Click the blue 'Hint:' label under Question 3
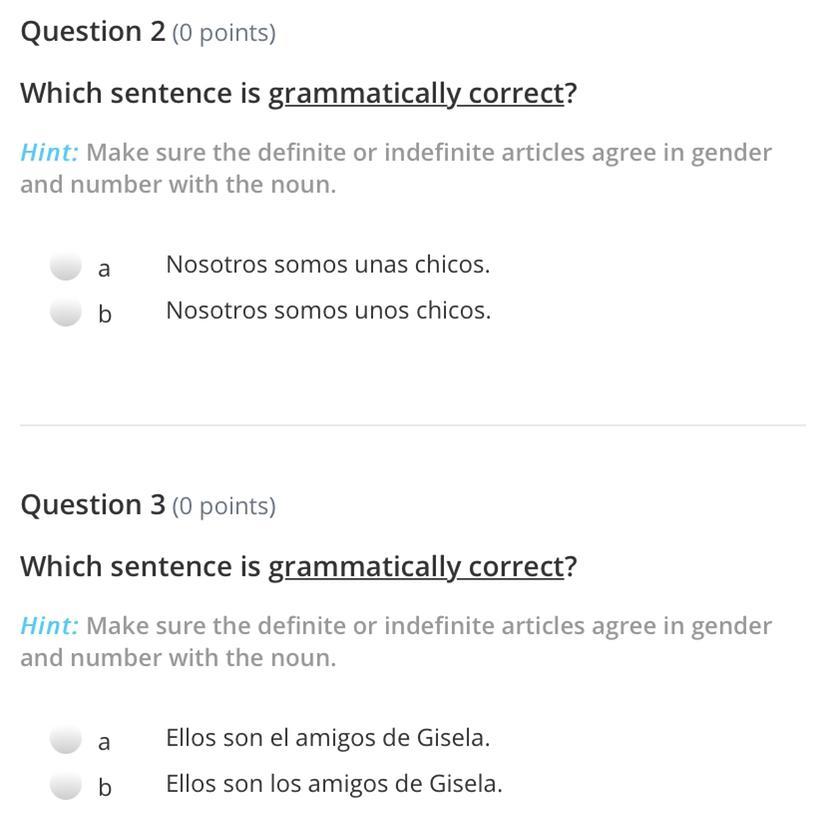This screenshot has height=829, width=826. coord(49,626)
